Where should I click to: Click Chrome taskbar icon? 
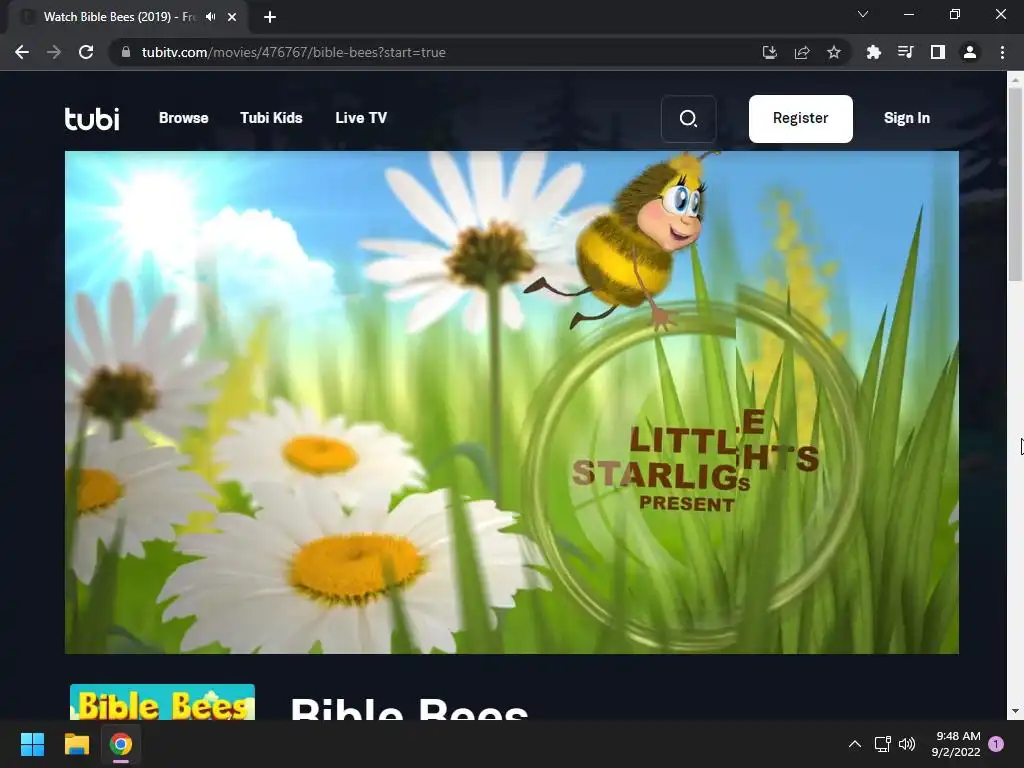click(121, 744)
